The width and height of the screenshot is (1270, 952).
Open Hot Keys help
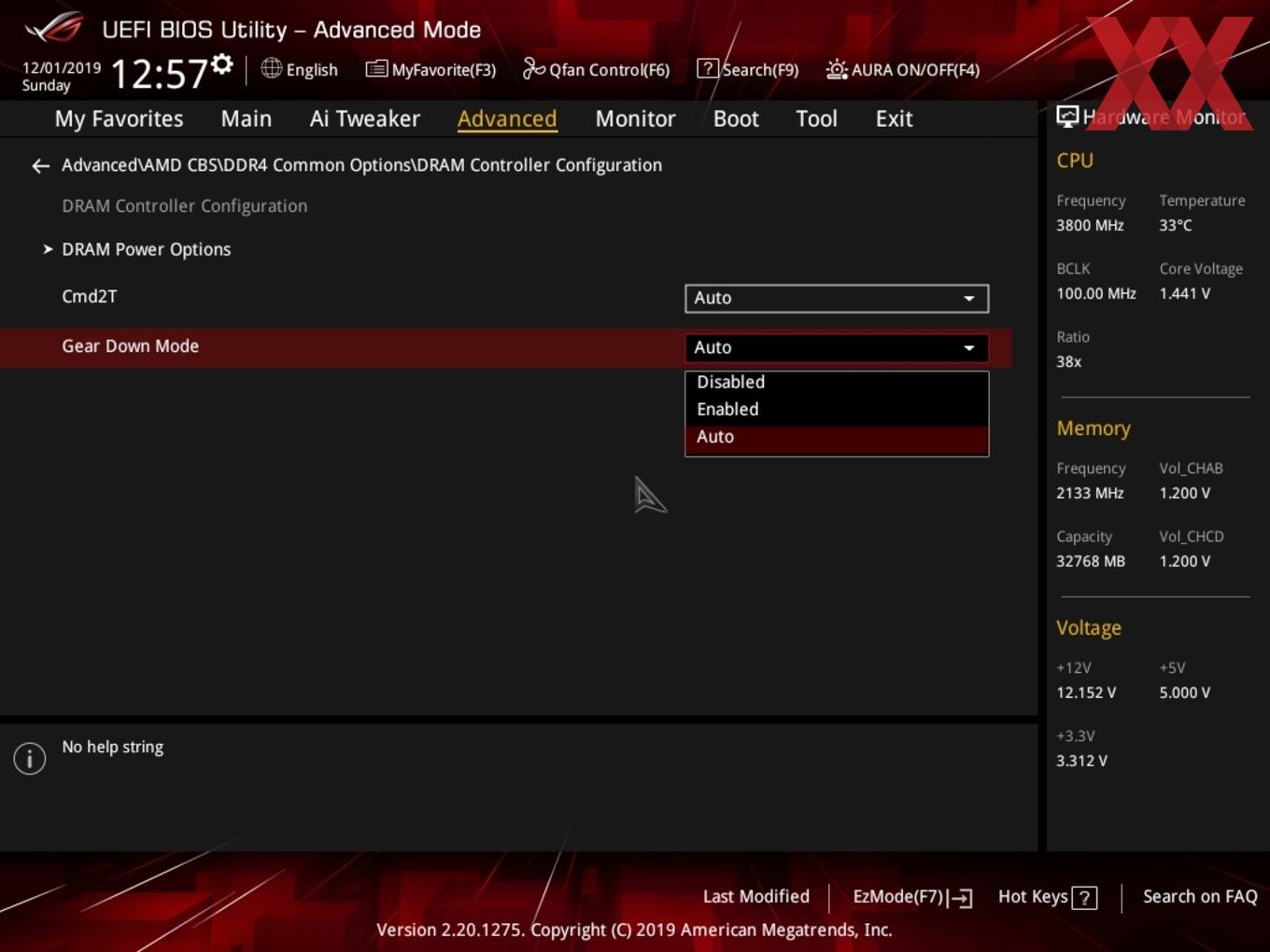[x=1047, y=897]
